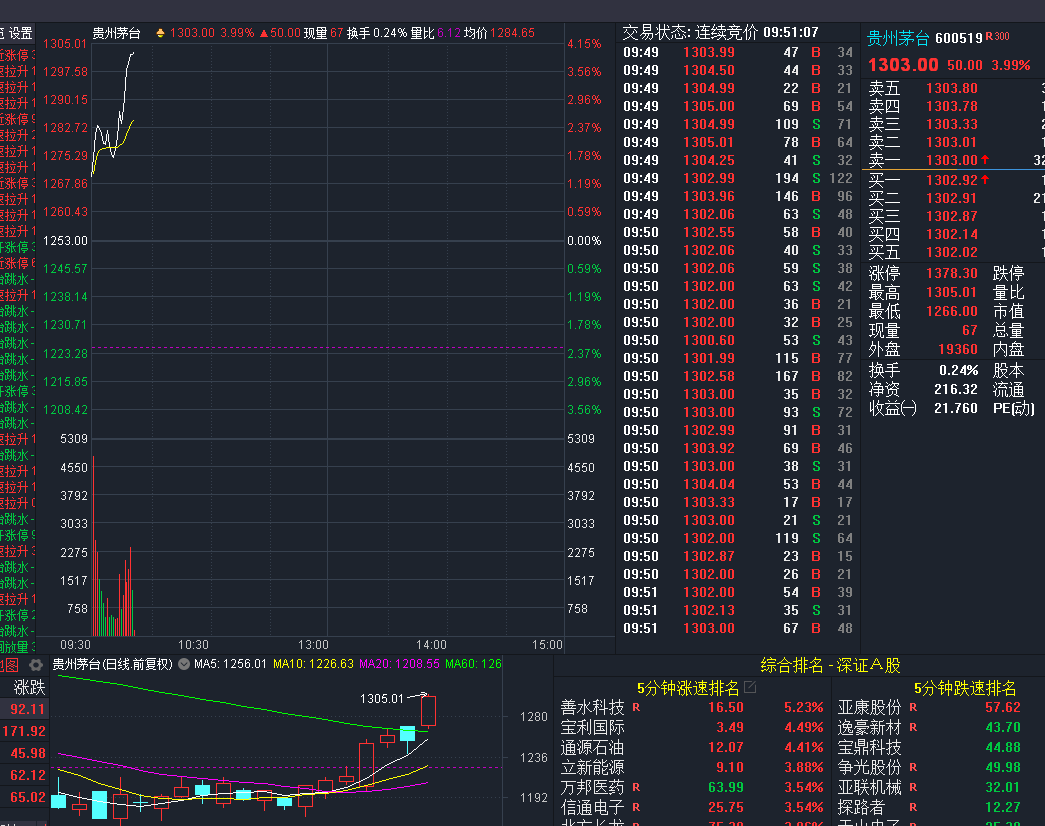Select 5分钟跌速排名 ranking header
Image resolution: width=1045 pixels, height=826 pixels.
pos(964,688)
